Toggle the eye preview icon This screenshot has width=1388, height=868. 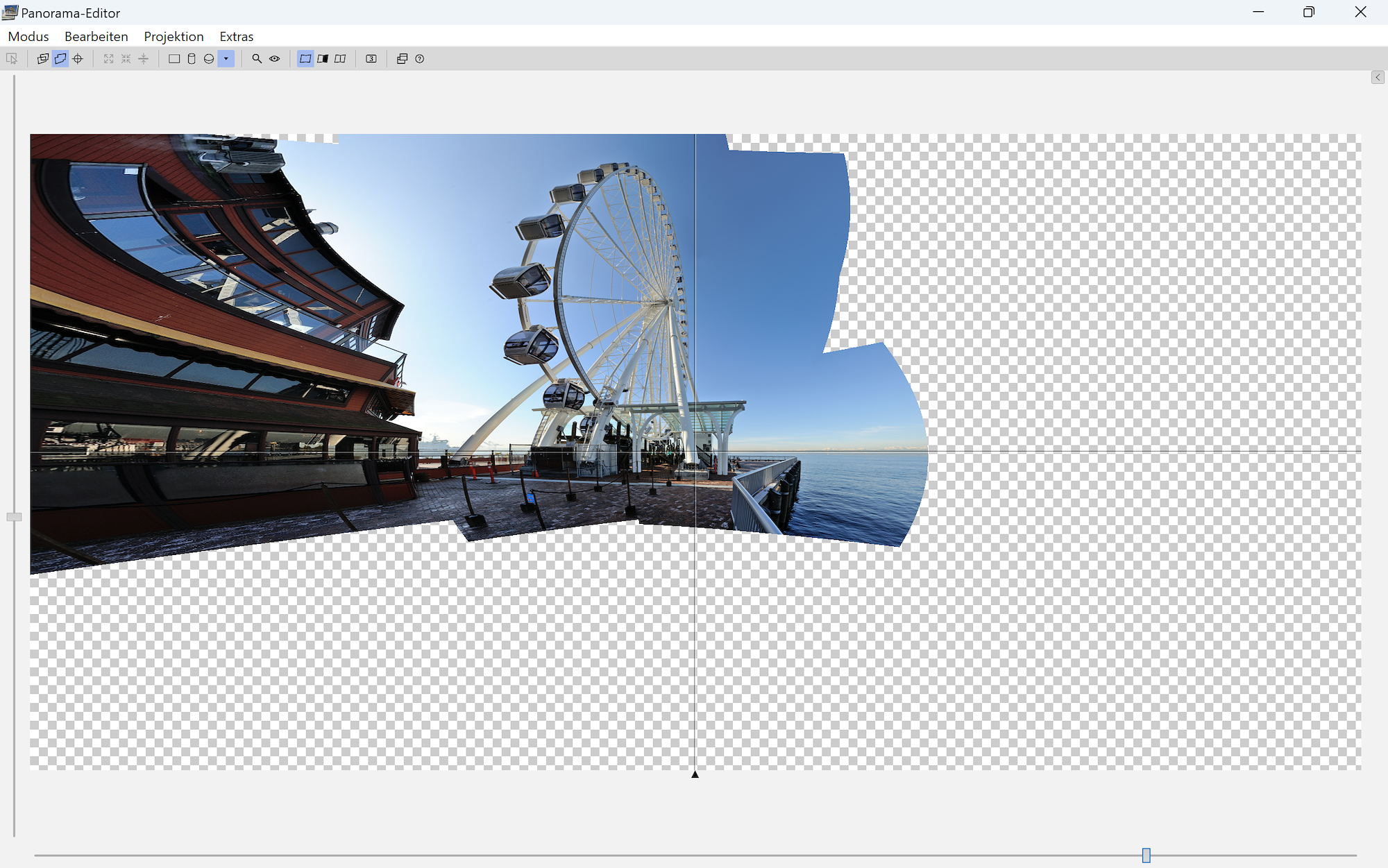pyautogui.click(x=275, y=59)
